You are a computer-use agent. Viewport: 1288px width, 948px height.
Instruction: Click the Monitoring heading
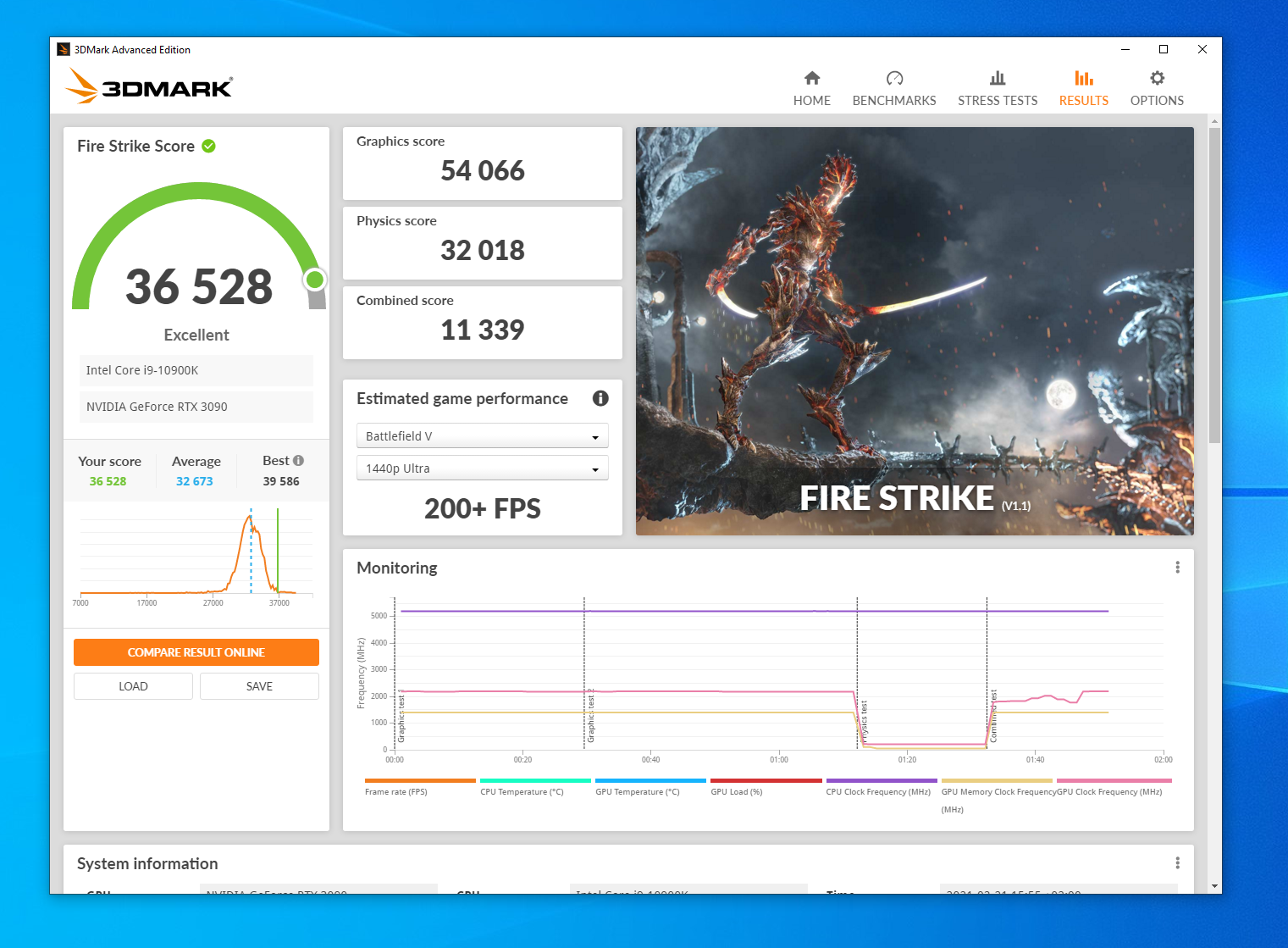(x=397, y=568)
